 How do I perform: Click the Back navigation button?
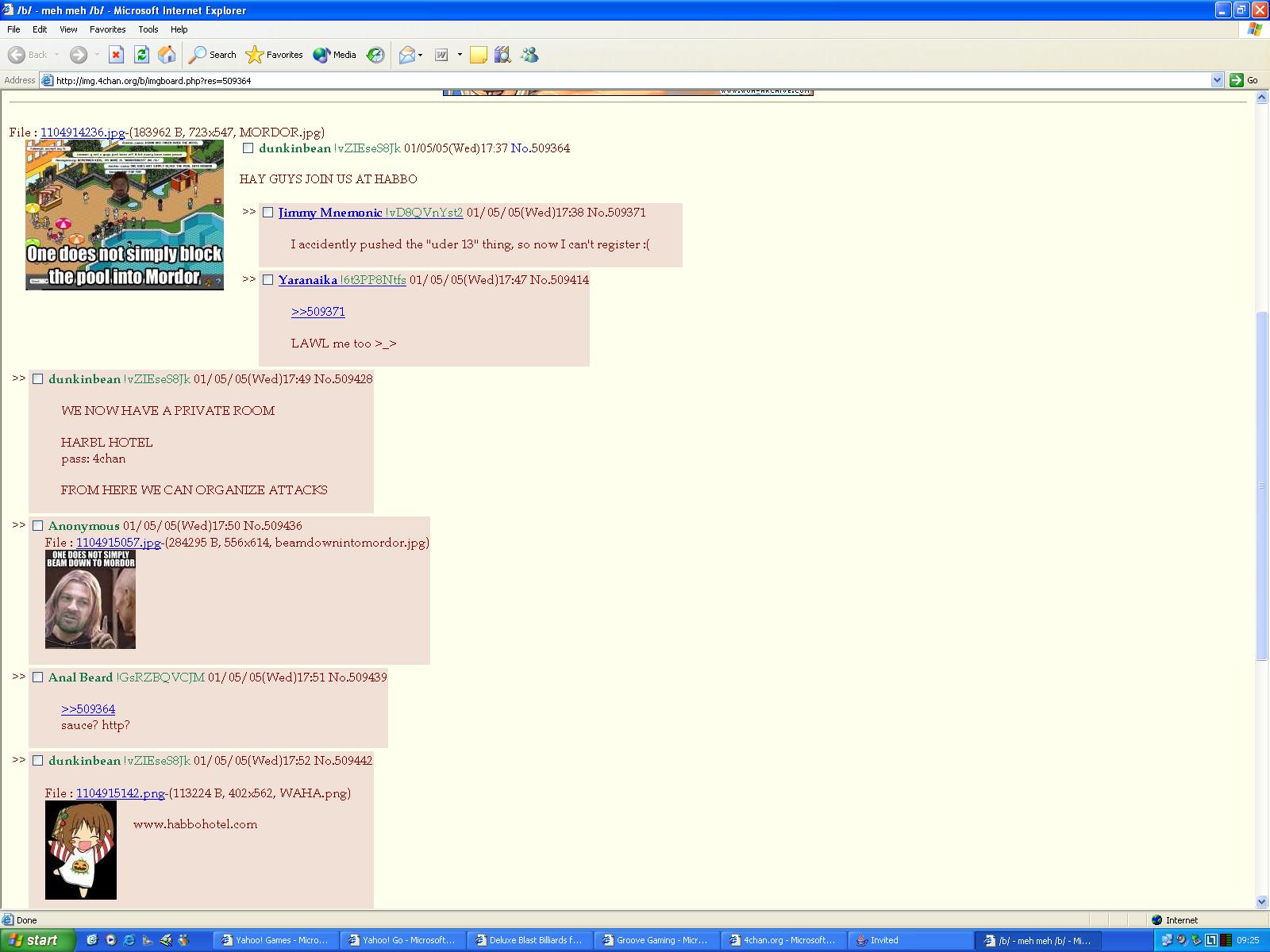pos(28,55)
